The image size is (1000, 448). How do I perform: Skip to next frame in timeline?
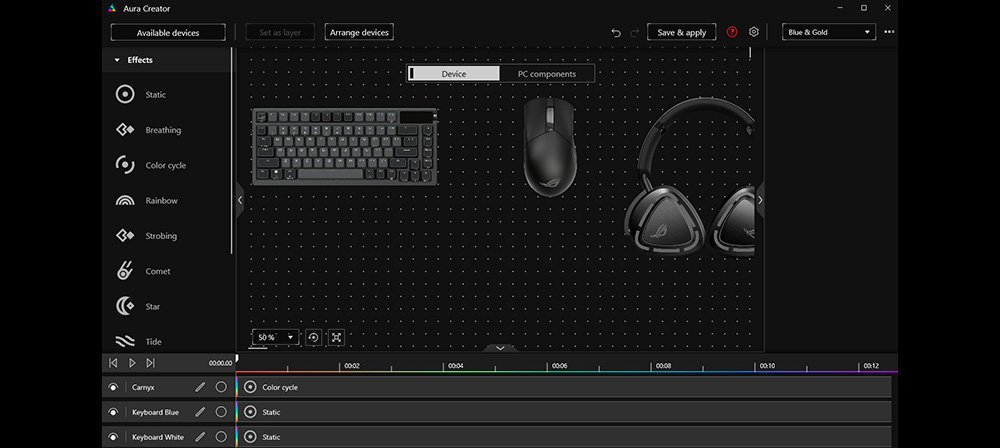pos(151,362)
